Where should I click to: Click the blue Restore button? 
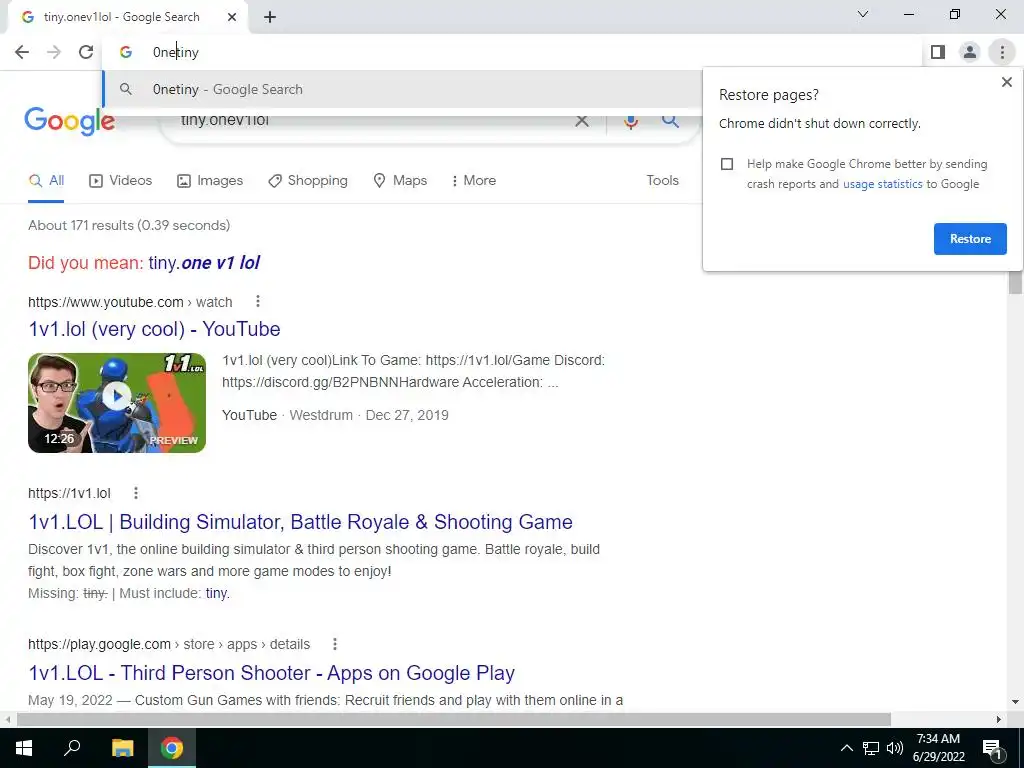(970, 239)
